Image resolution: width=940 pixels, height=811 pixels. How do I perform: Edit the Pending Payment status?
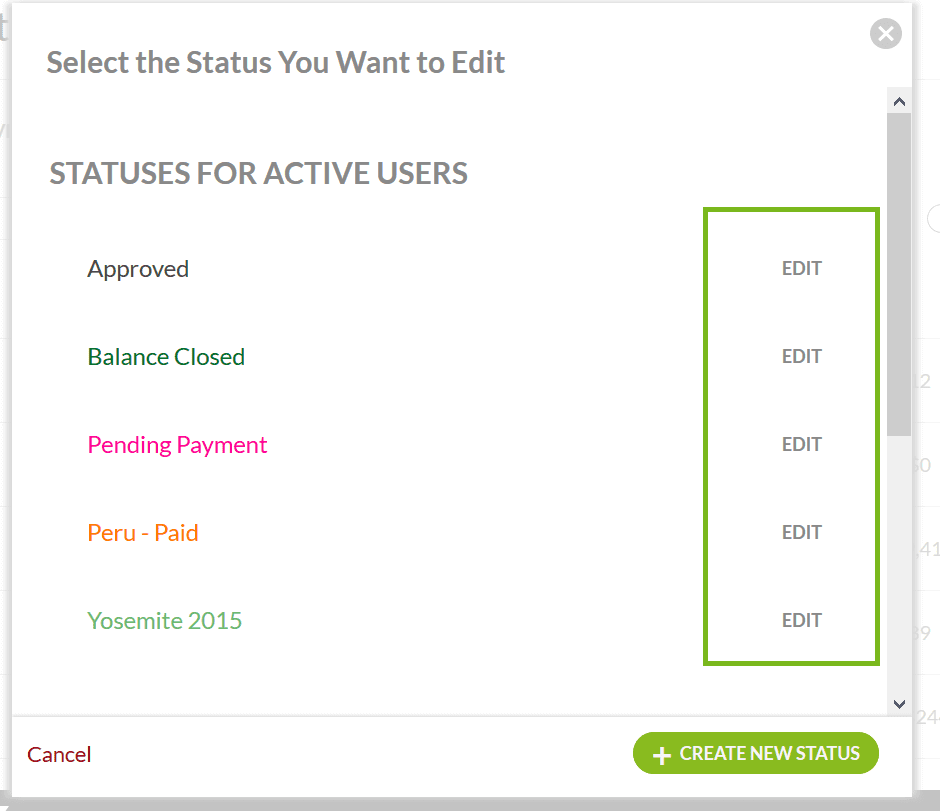(x=801, y=444)
